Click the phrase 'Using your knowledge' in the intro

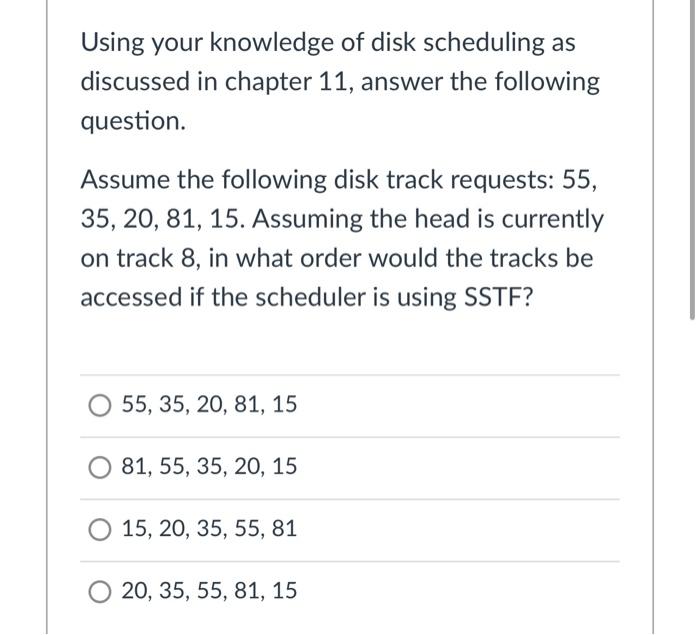coord(207,44)
